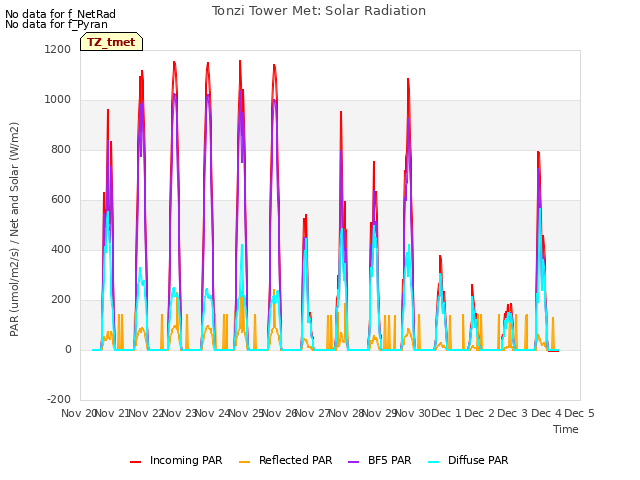The height and width of the screenshot is (480, 640).
Task: Select the Incoming PAR legend label
Action: [186, 460]
